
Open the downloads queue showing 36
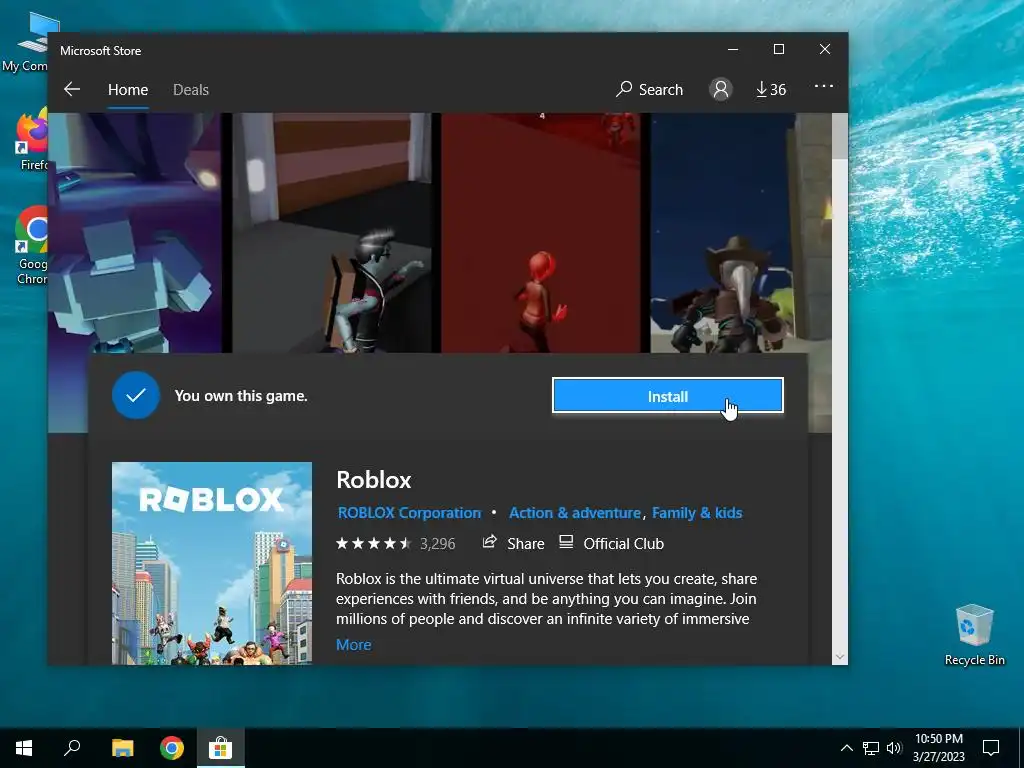pos(771,89)
